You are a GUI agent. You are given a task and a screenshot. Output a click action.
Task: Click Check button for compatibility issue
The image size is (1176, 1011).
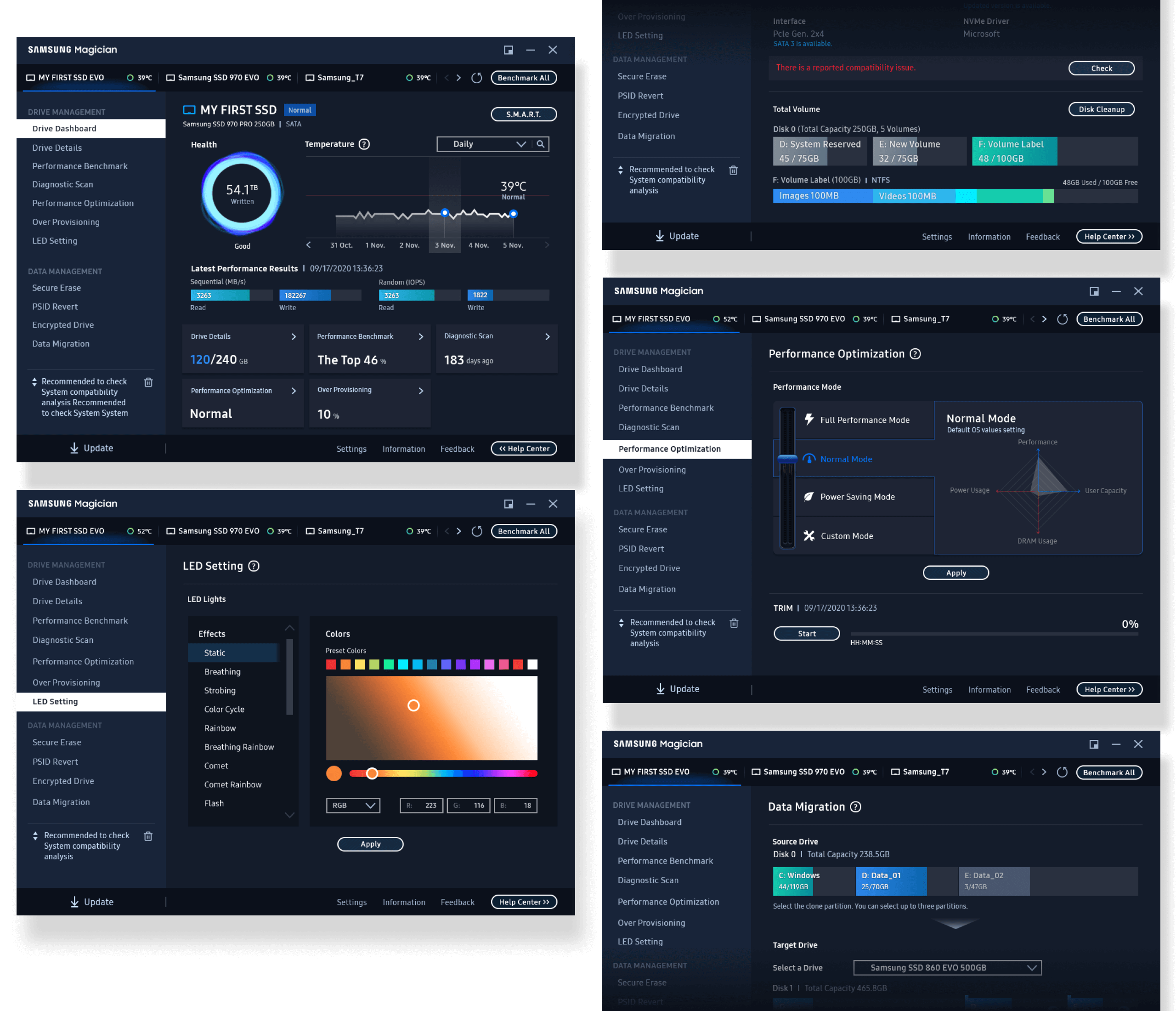(x=1101, y=68)
